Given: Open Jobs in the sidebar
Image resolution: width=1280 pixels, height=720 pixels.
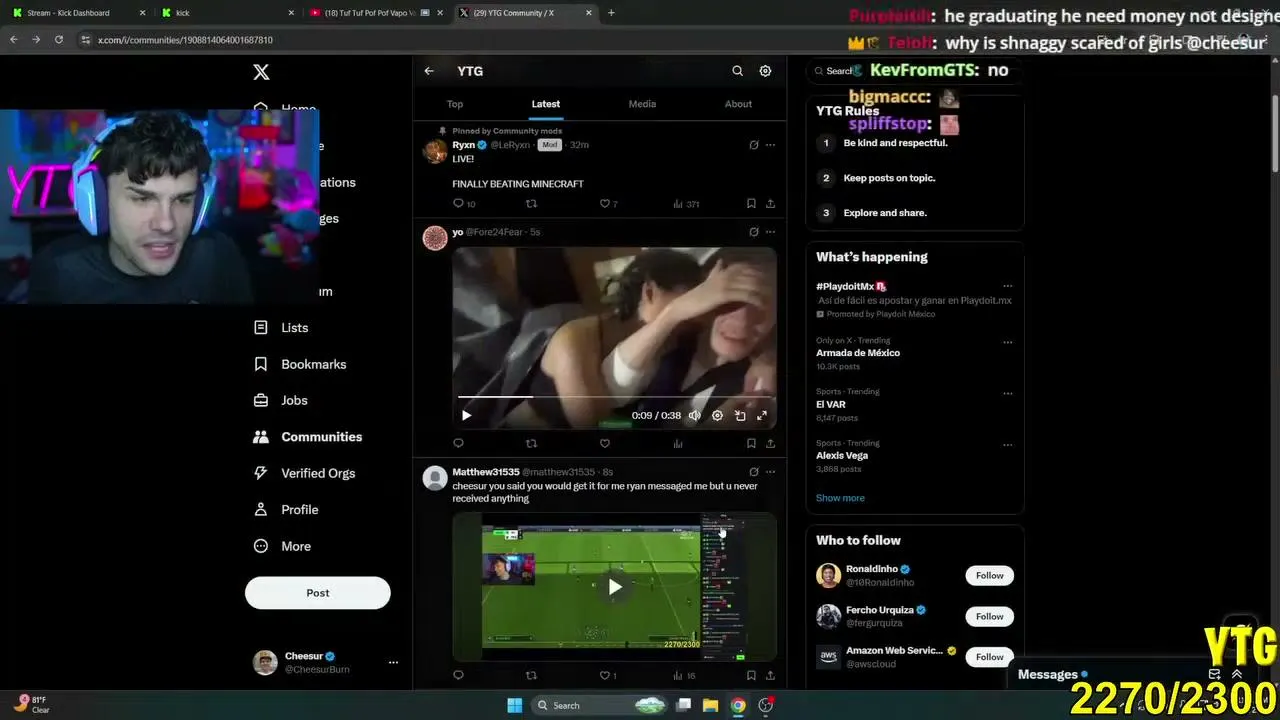Looking at the screenshot, I should (280, 400).
